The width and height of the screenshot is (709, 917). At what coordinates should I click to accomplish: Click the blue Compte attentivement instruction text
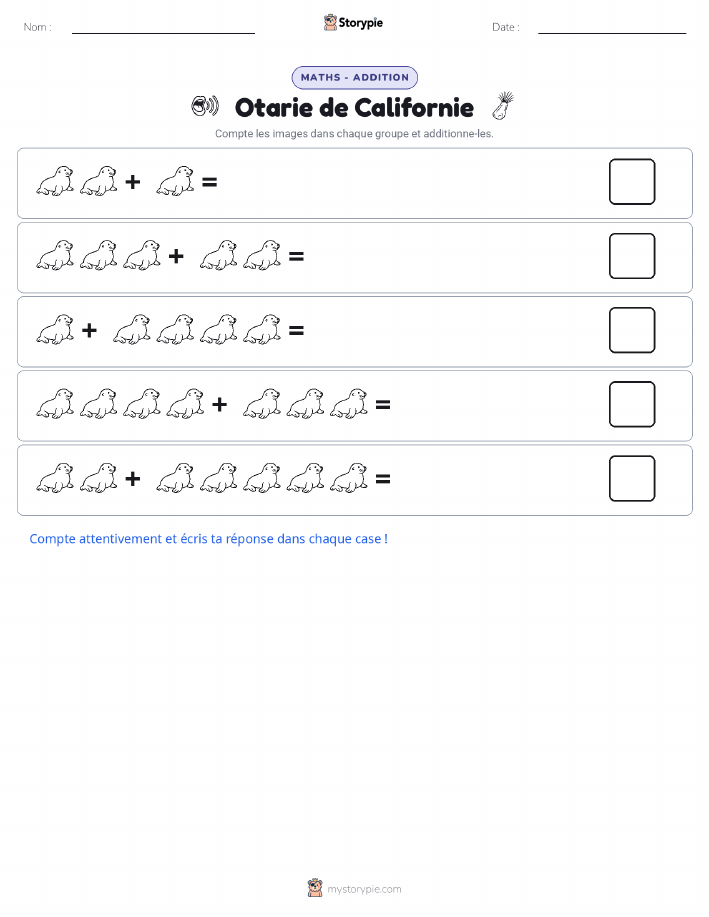(x=208, y=539)
